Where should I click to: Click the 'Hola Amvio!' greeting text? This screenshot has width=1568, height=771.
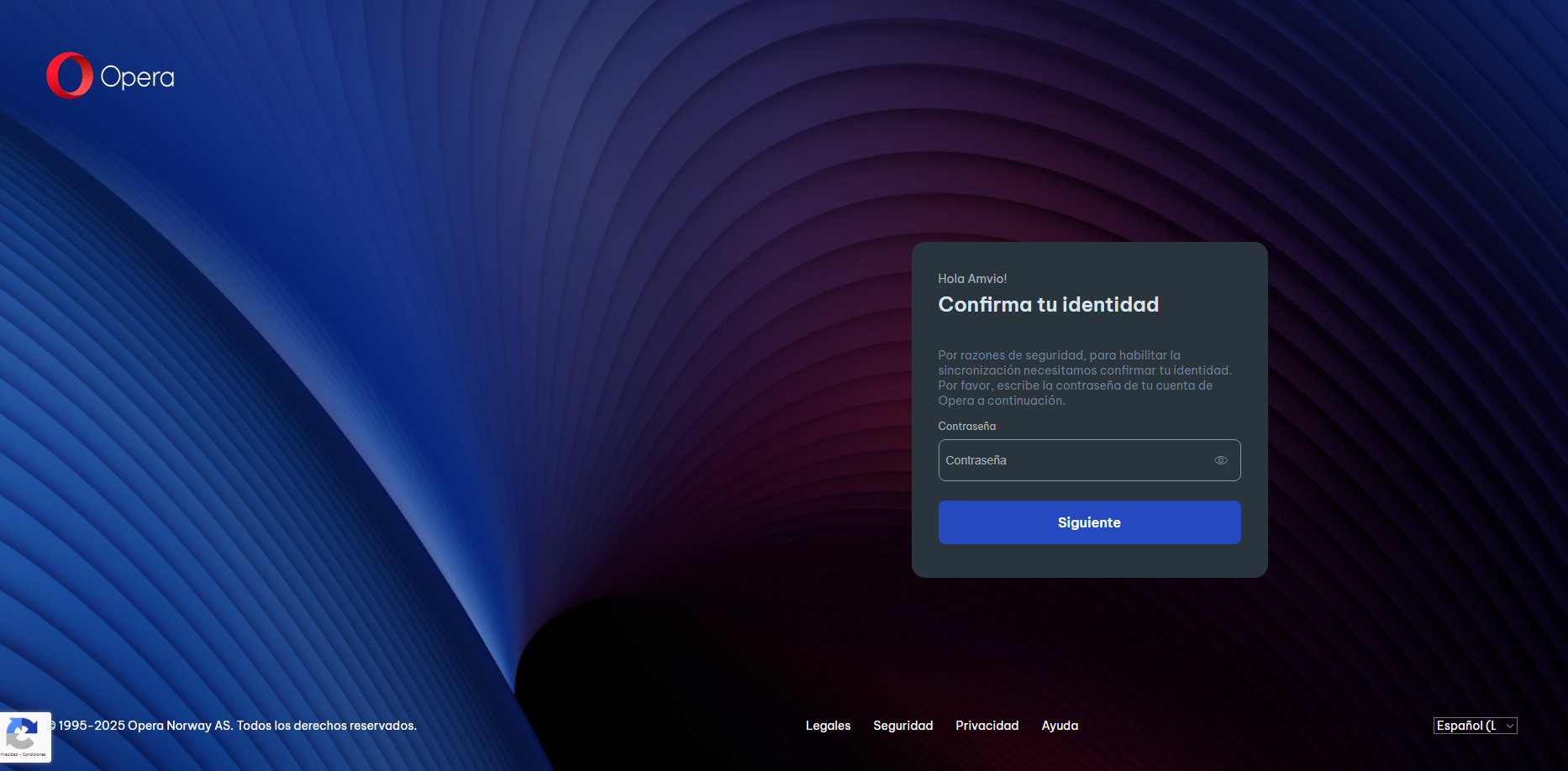click(x=972, y=279)
